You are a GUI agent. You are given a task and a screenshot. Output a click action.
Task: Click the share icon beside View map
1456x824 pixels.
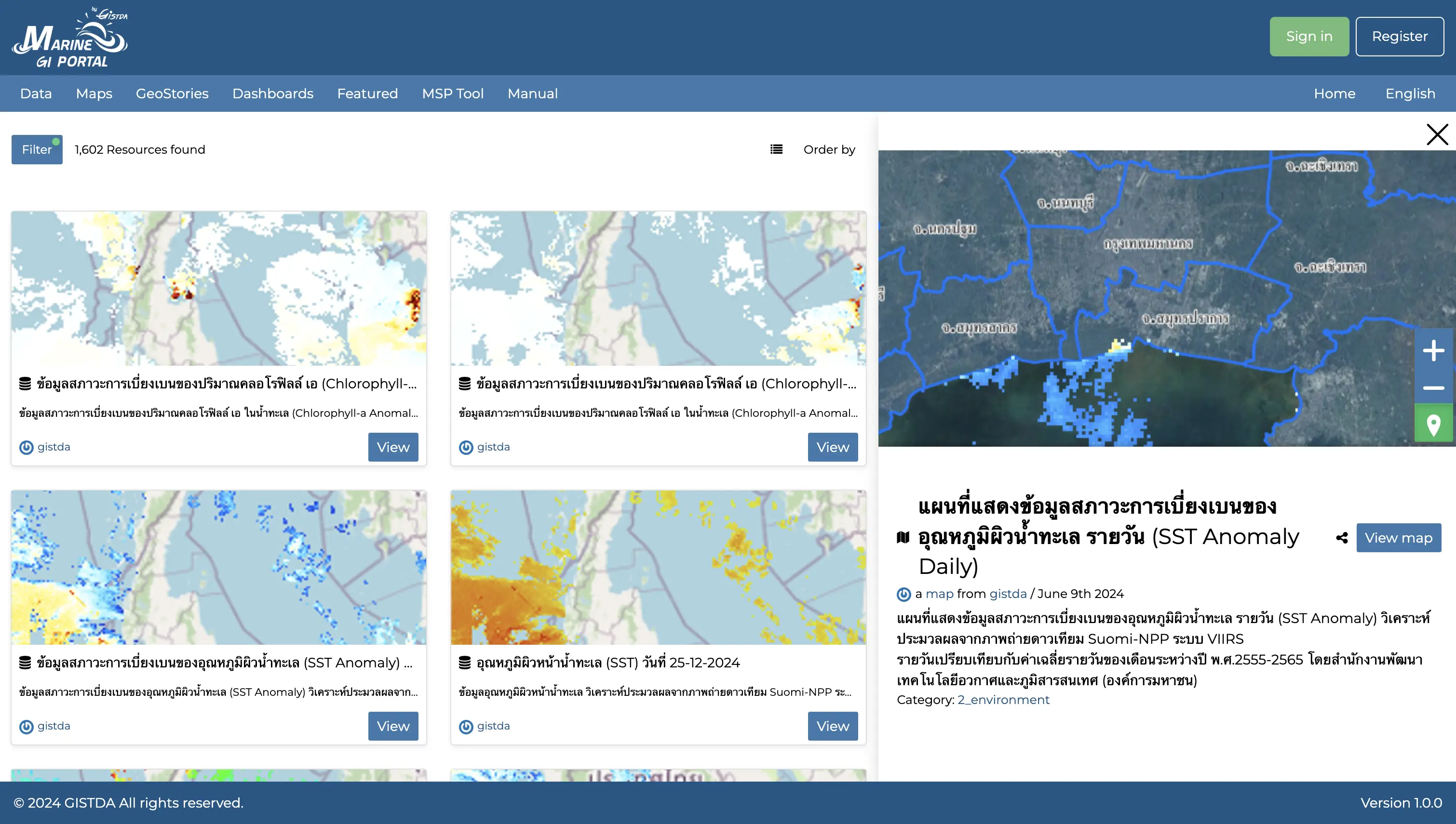click(x=1341, y=538)
